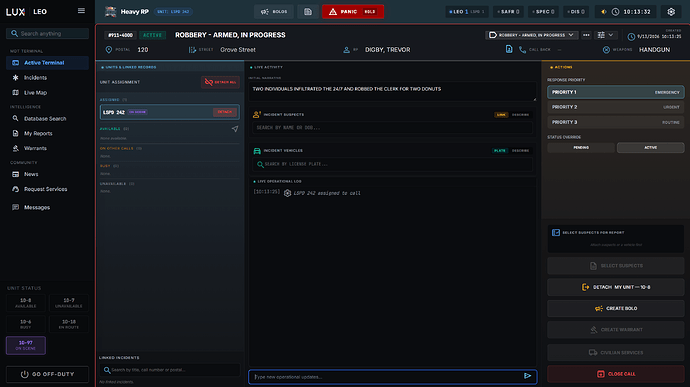Screen dimensions: 690x387
Task: Click the reporting party person icon
Action: click(346, 50)
